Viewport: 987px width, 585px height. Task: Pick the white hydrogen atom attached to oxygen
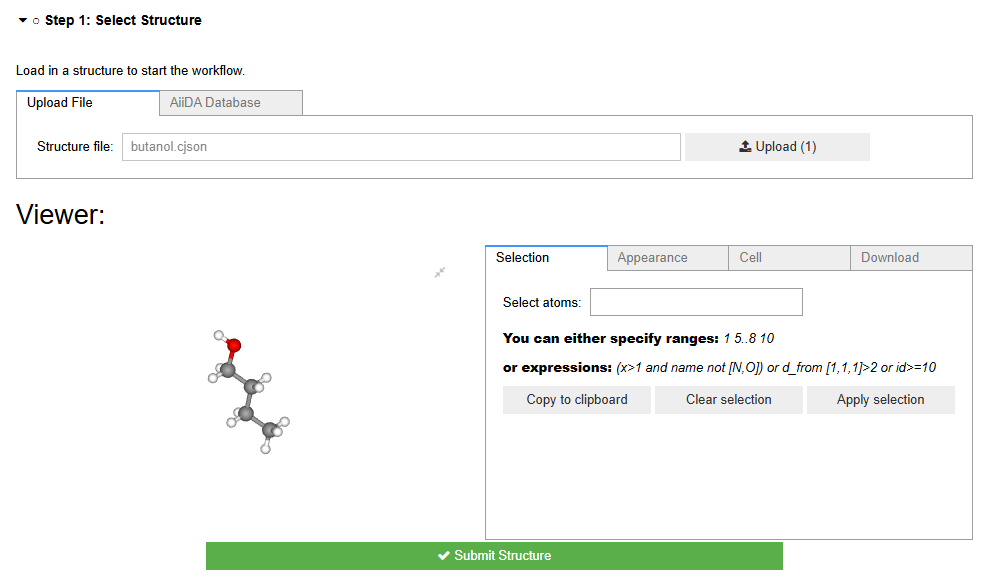coord(219,335)
